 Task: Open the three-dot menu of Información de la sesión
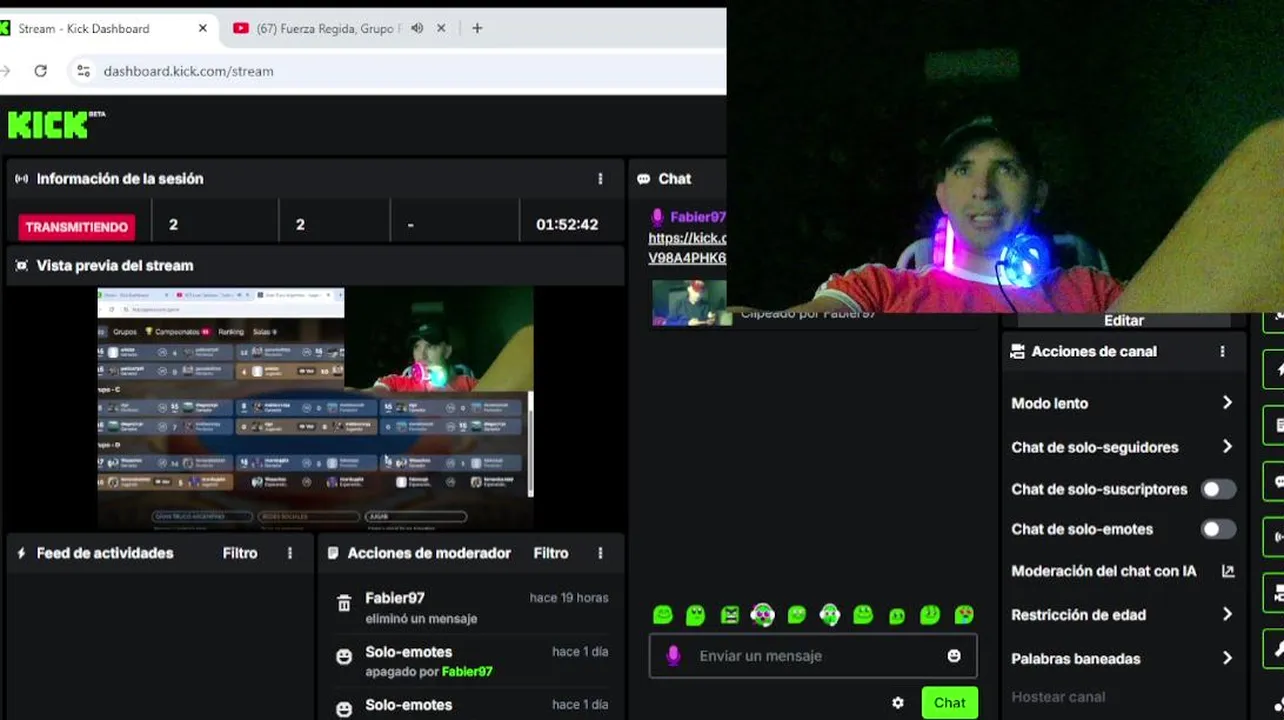tap(600, 179)
